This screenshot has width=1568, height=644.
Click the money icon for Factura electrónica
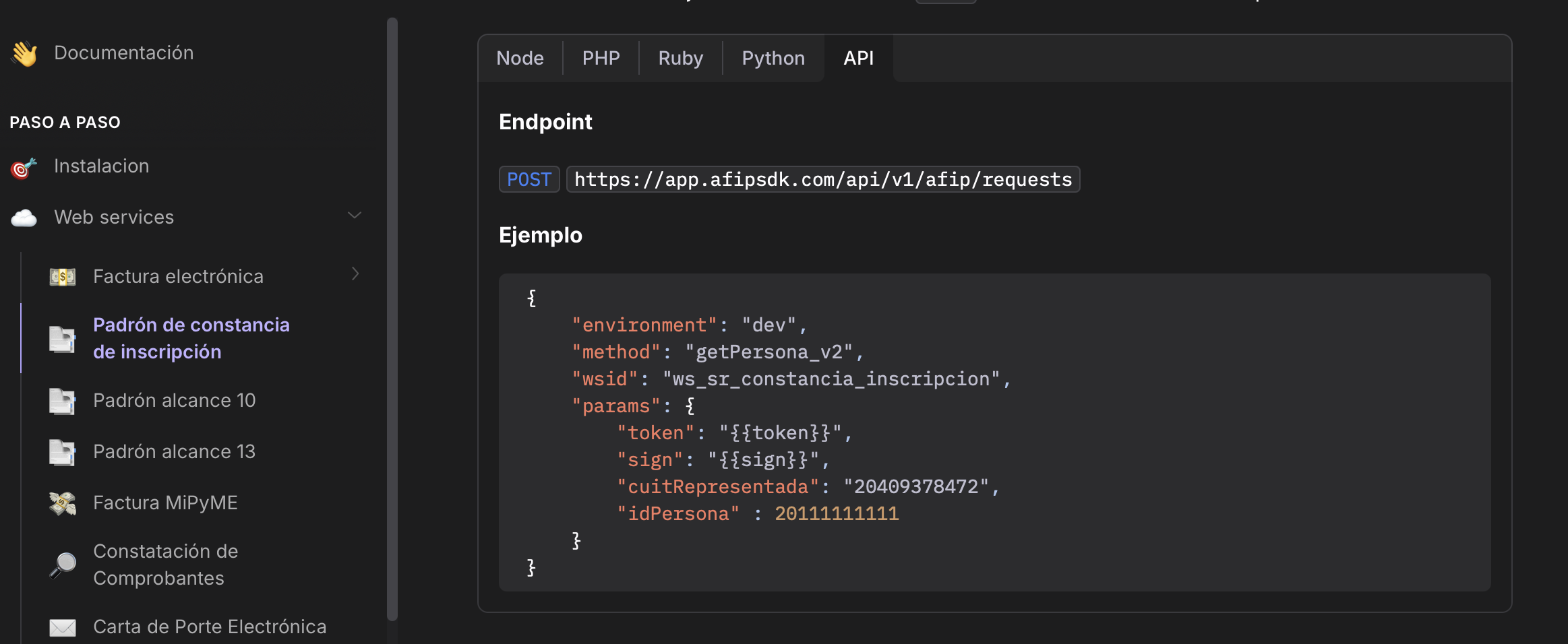pos(63,277)
